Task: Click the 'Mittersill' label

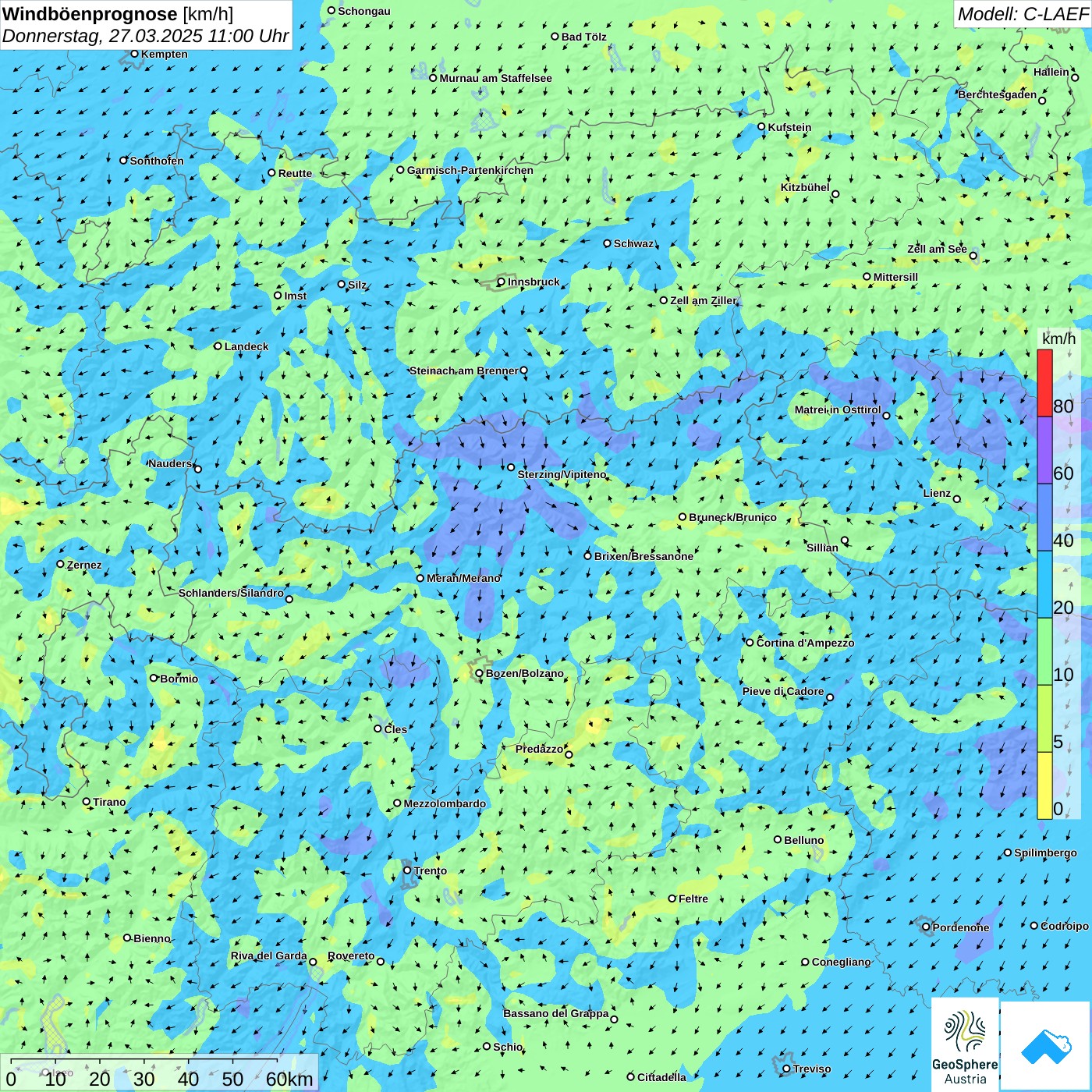Action: coord(895,277)
